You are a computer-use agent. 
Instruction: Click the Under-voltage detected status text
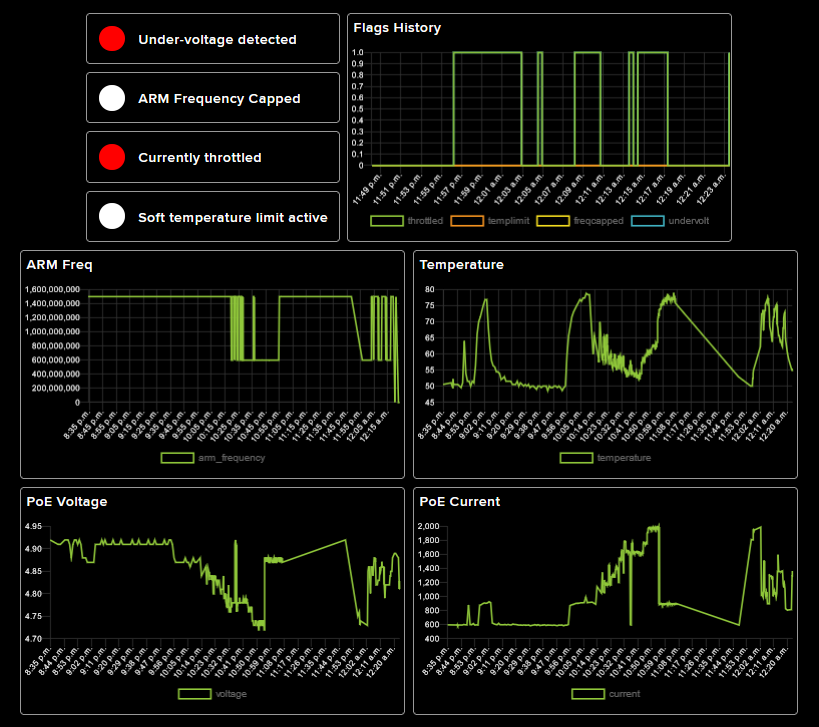click(217, 40)
